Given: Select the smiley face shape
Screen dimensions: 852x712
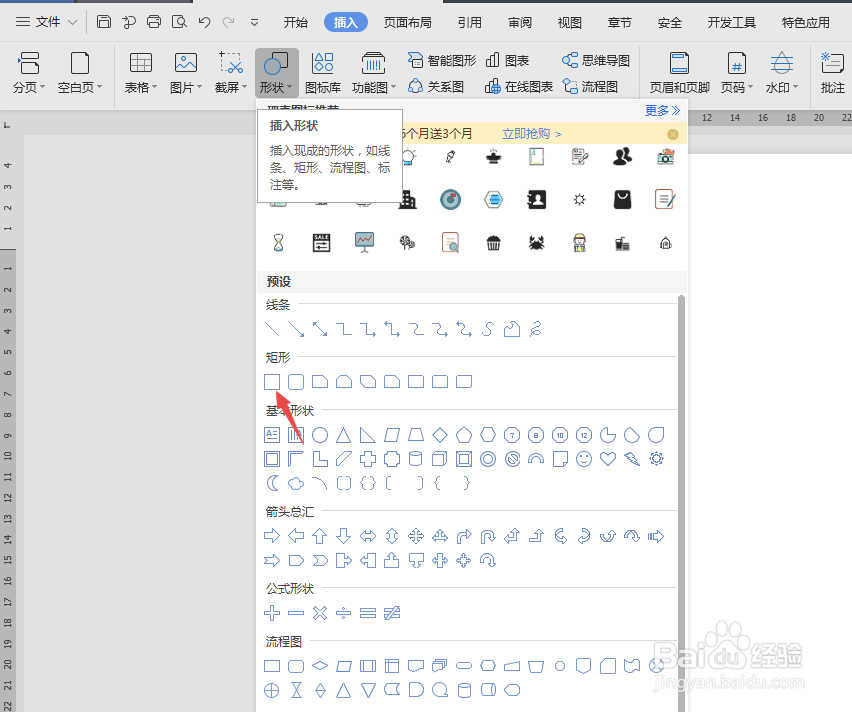Looking at the screenshot, I should [584, 459].
